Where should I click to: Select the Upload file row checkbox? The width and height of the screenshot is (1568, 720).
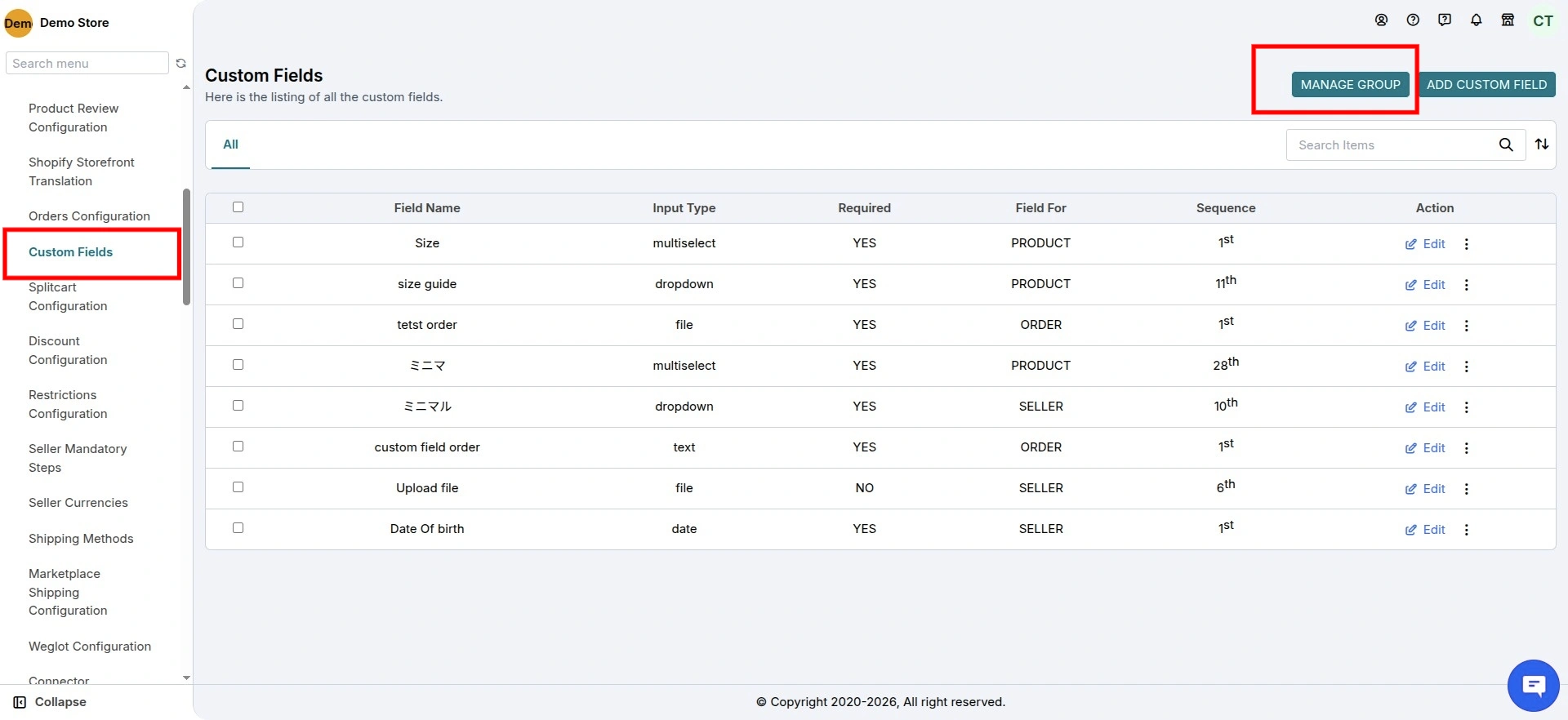coord(238,487)
